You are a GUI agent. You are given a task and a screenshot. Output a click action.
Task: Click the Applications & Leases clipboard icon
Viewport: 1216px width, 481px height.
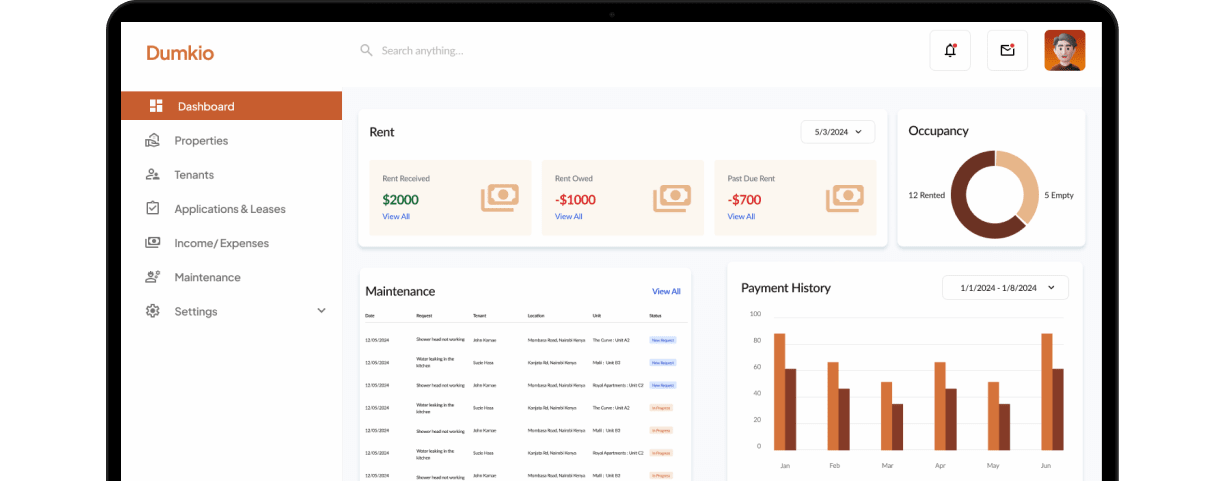click(x=153, y=209)
